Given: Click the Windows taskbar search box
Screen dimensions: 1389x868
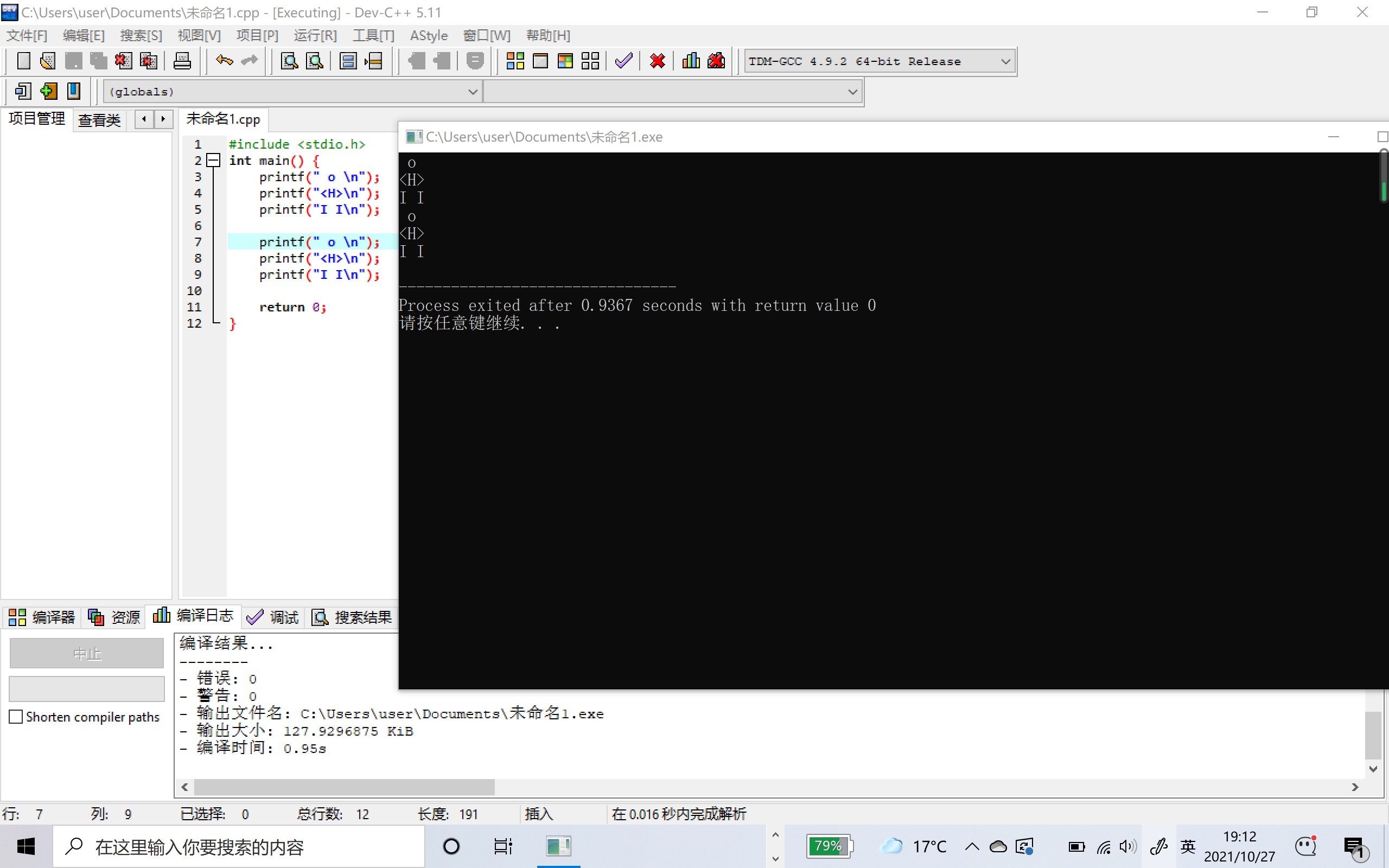Looking at the screenshot, I should [241, 847].
